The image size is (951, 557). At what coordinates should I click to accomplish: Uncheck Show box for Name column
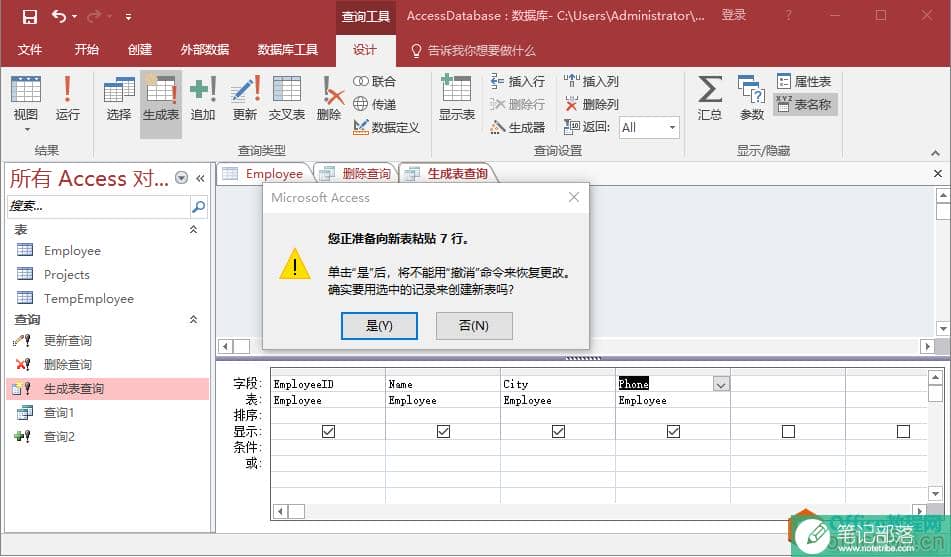(x=443, y=431)
